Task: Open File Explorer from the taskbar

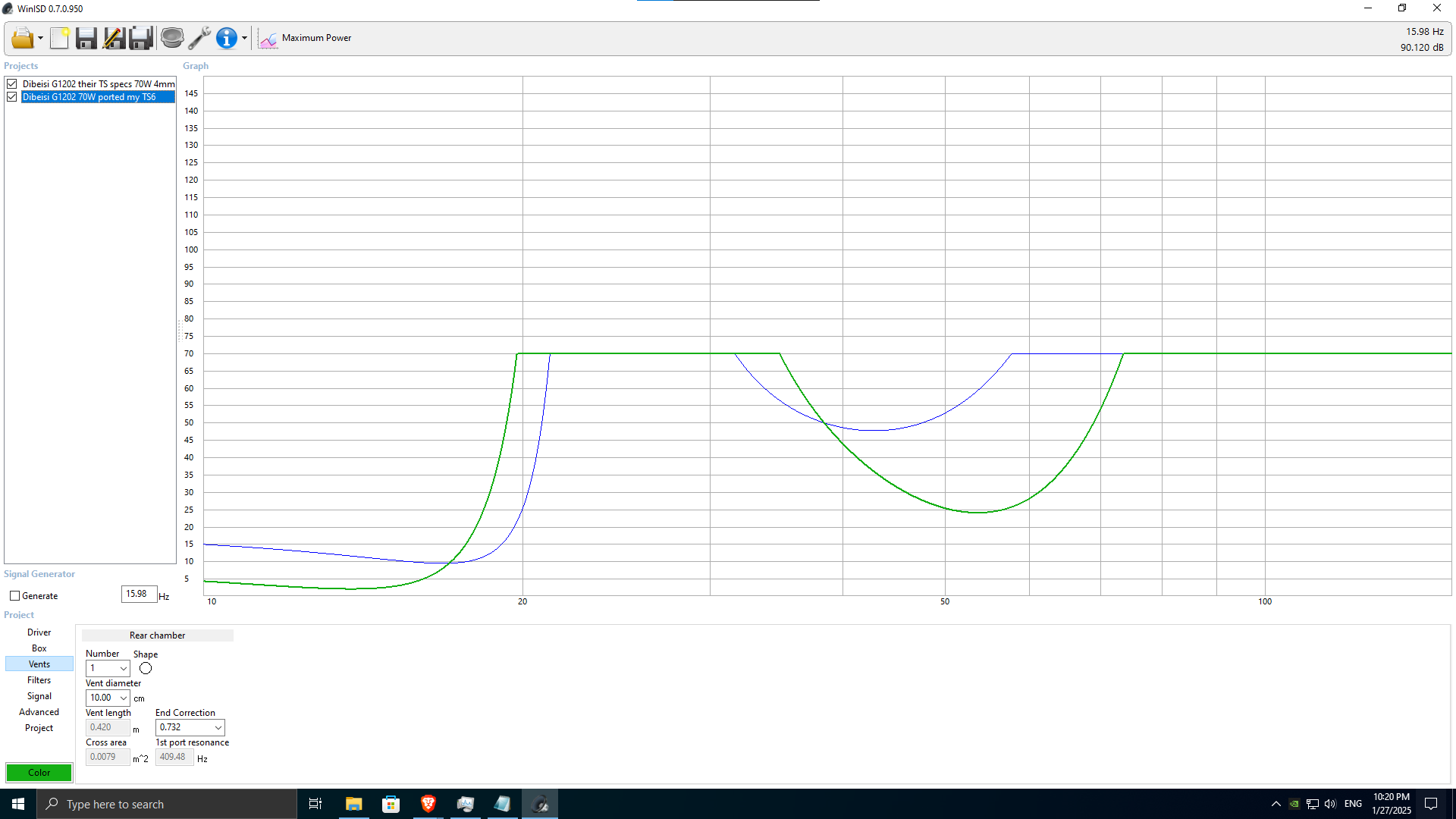Action: 353,804
